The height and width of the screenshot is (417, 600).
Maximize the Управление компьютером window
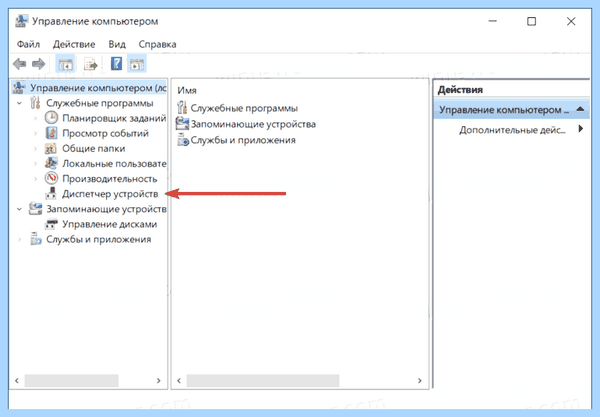pos(532,21)
